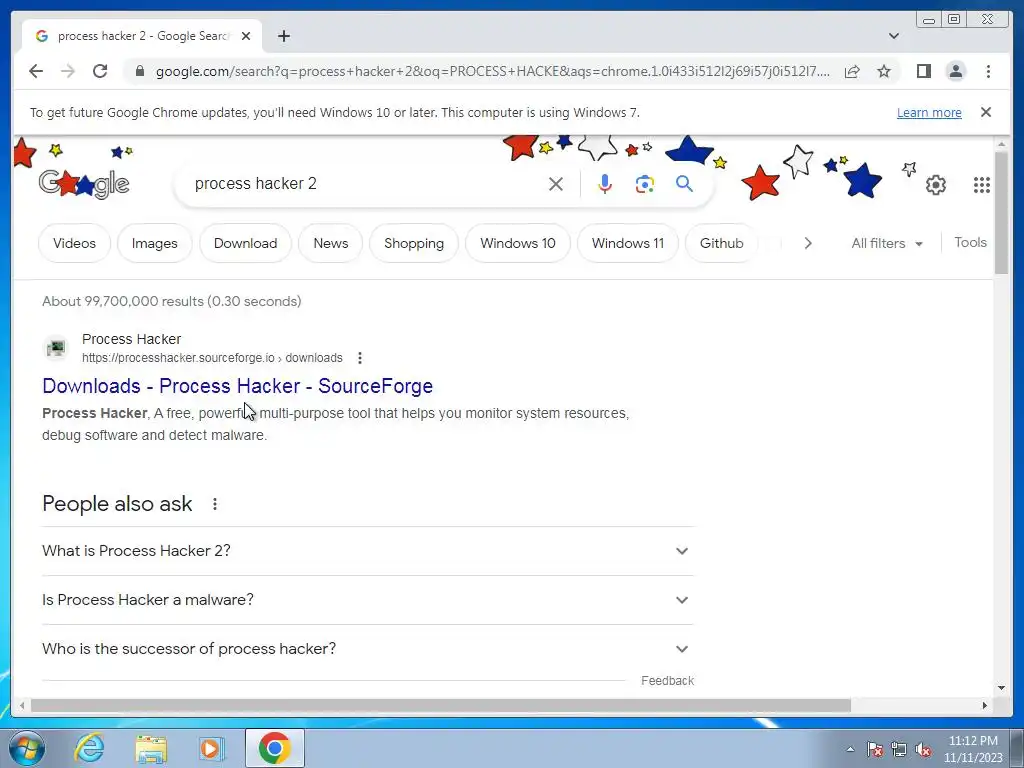Open the taskbar clock showing 11:12 PM
1024x768 pixels.
pyautogui.click(x=973, y=749)
